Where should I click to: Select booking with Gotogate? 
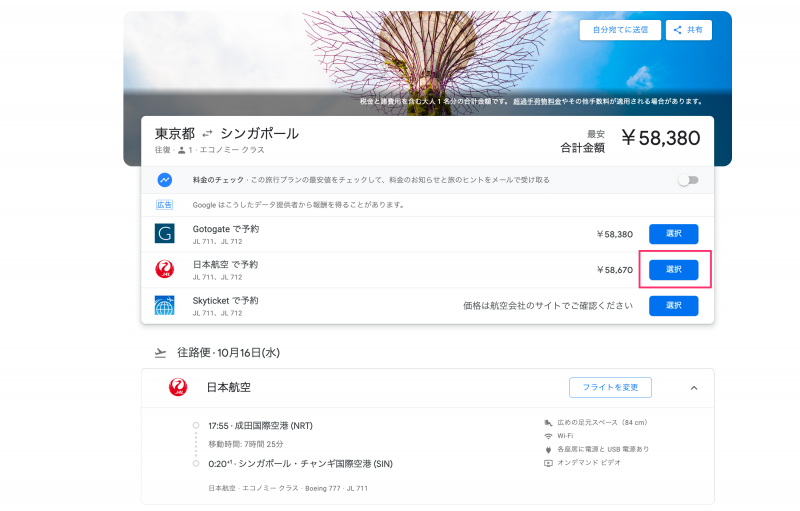673,234
